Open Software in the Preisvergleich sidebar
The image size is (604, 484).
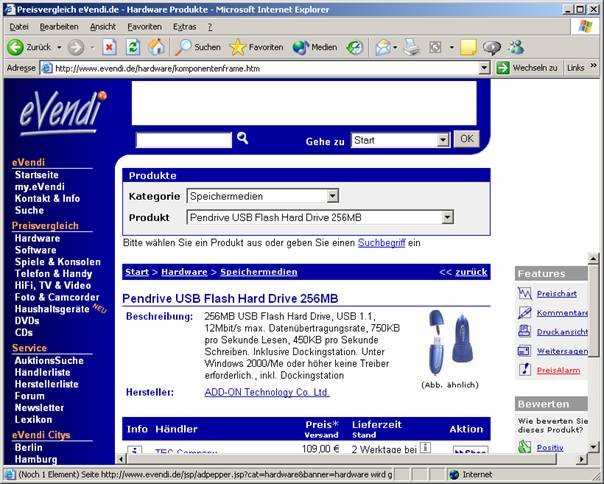35,250
